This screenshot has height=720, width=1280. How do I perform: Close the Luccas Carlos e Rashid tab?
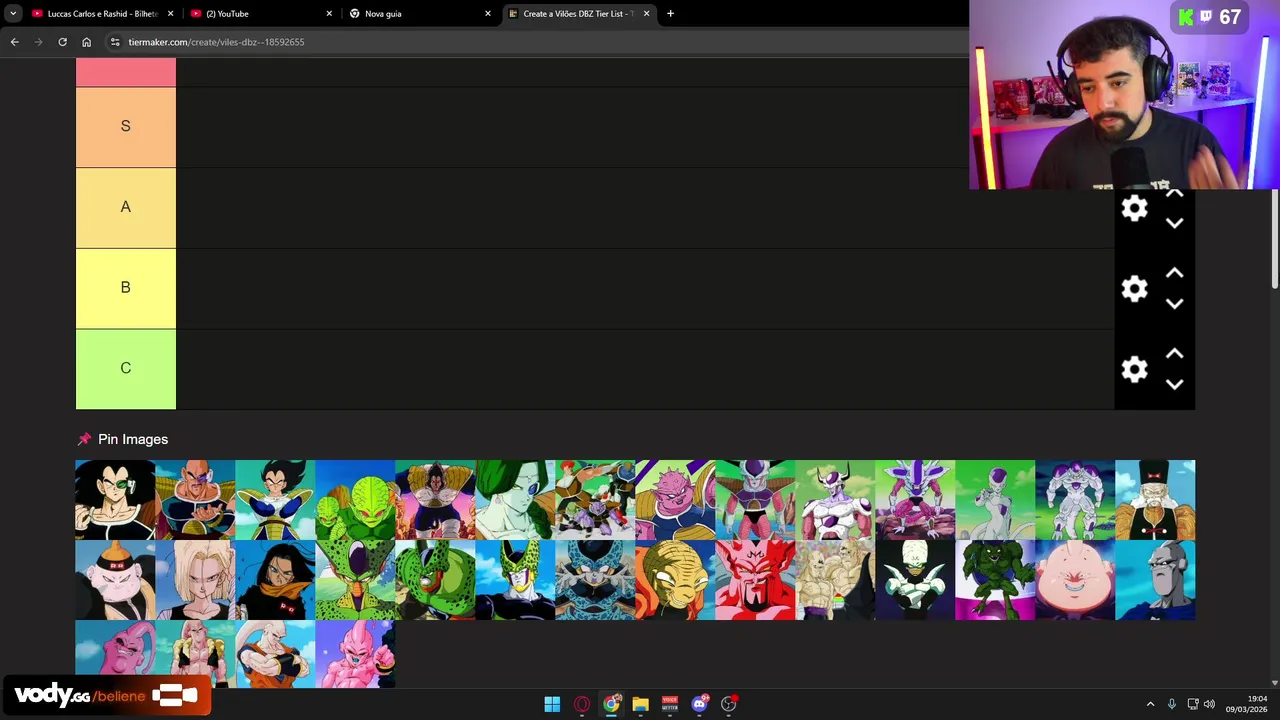point(170,14)
